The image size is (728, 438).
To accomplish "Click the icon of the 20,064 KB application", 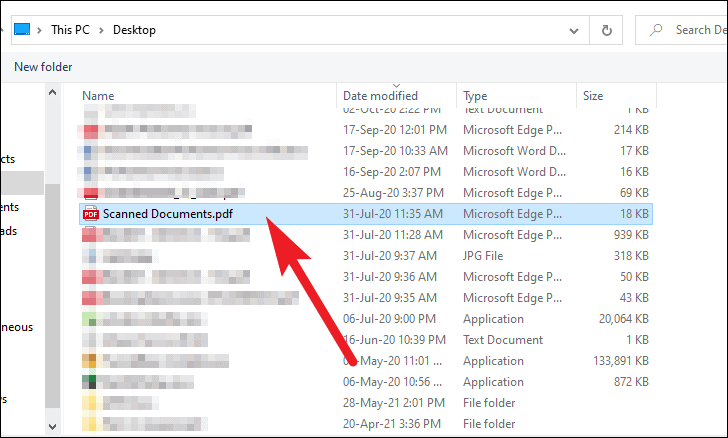I will 90,319.
